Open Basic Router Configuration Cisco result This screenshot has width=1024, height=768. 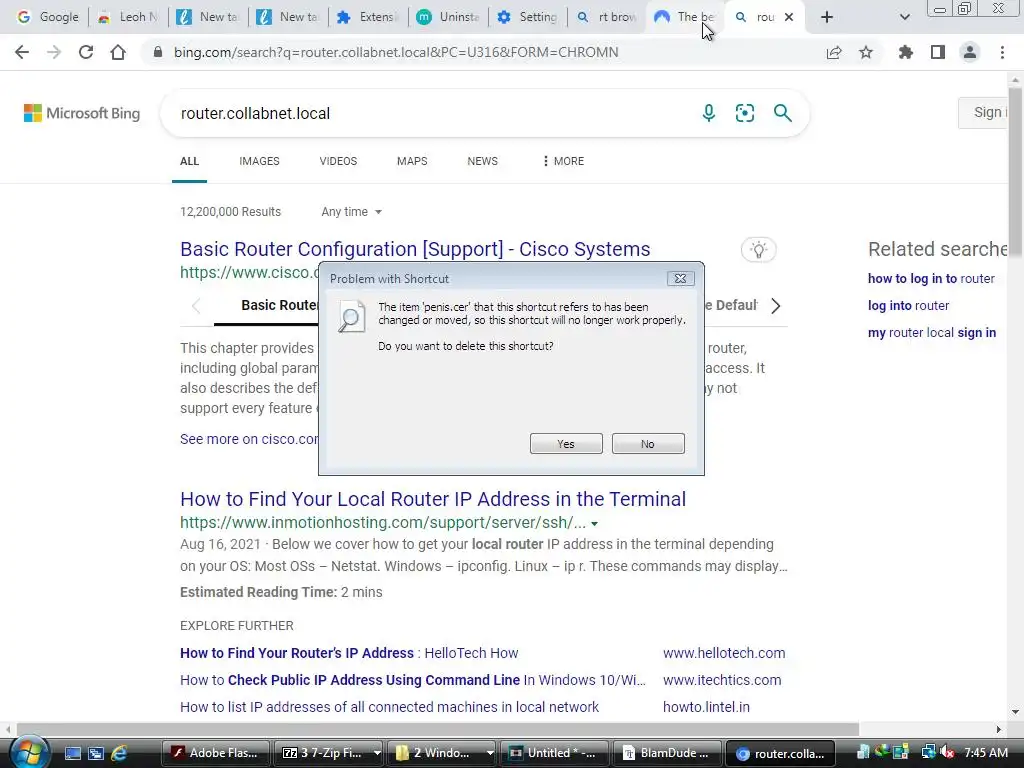(415, 249)
